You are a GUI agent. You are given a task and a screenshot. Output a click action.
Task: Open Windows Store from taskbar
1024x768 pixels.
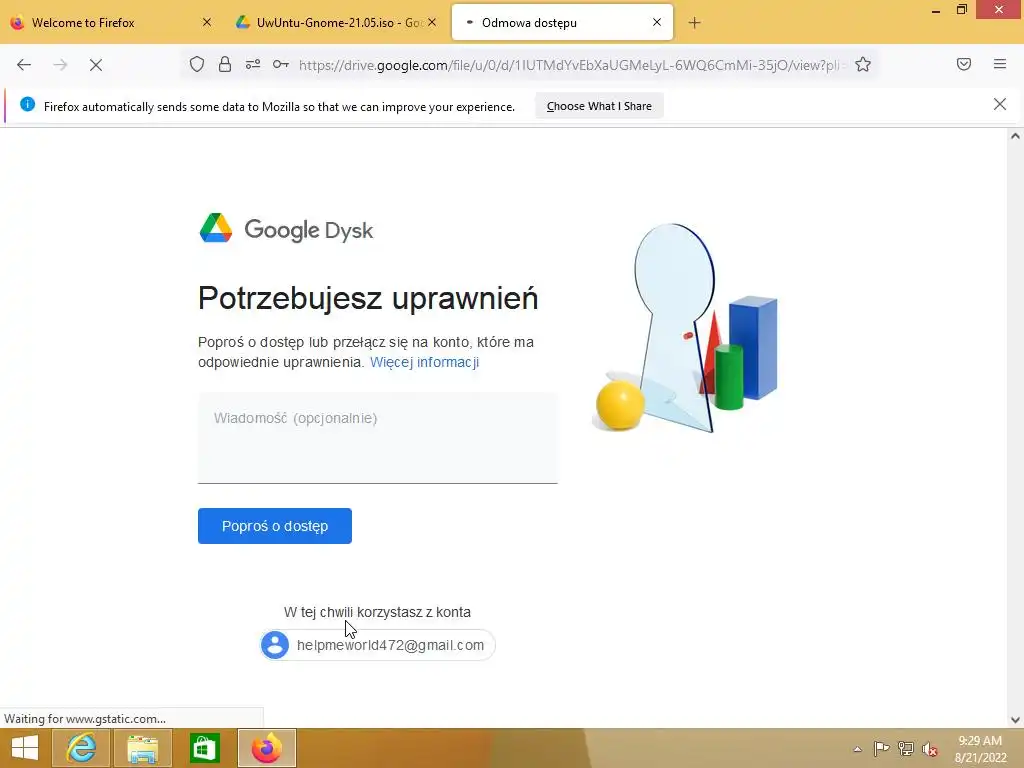point(204,748)
